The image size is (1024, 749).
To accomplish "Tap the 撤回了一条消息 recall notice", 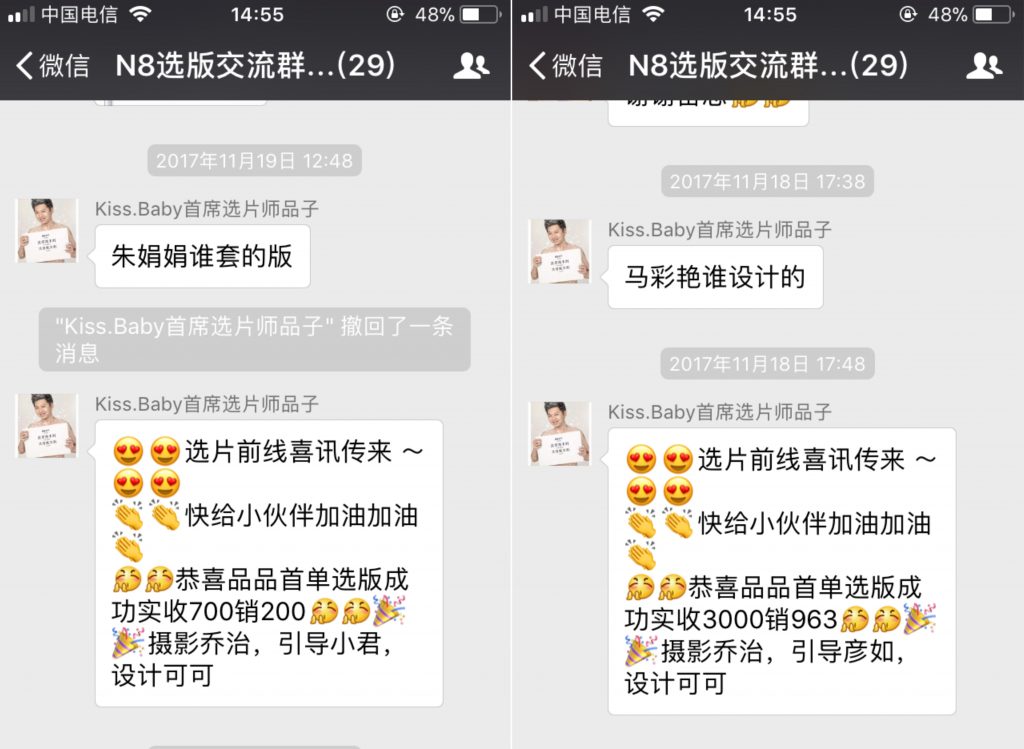I will (255, 340).
